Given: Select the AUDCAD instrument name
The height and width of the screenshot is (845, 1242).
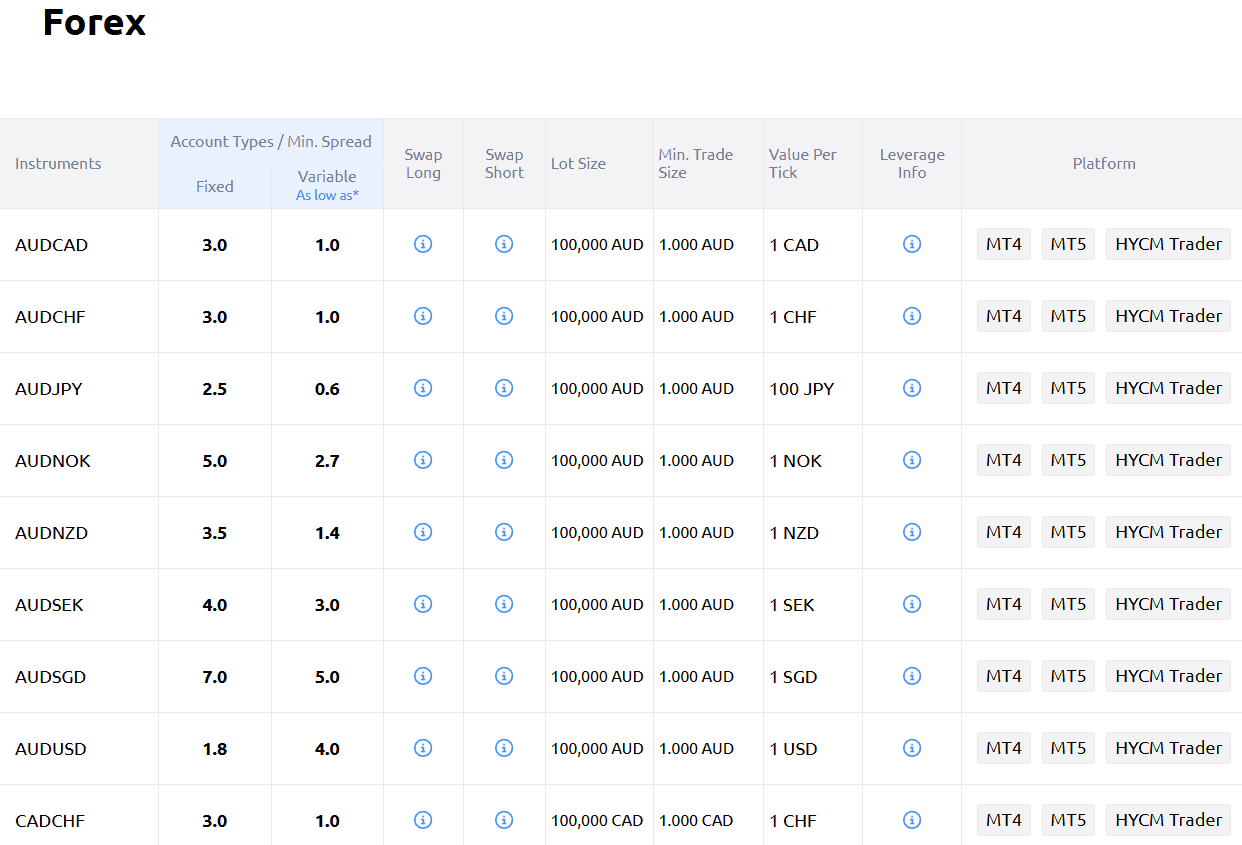Looking at the screenshot, I should [51, 244].
